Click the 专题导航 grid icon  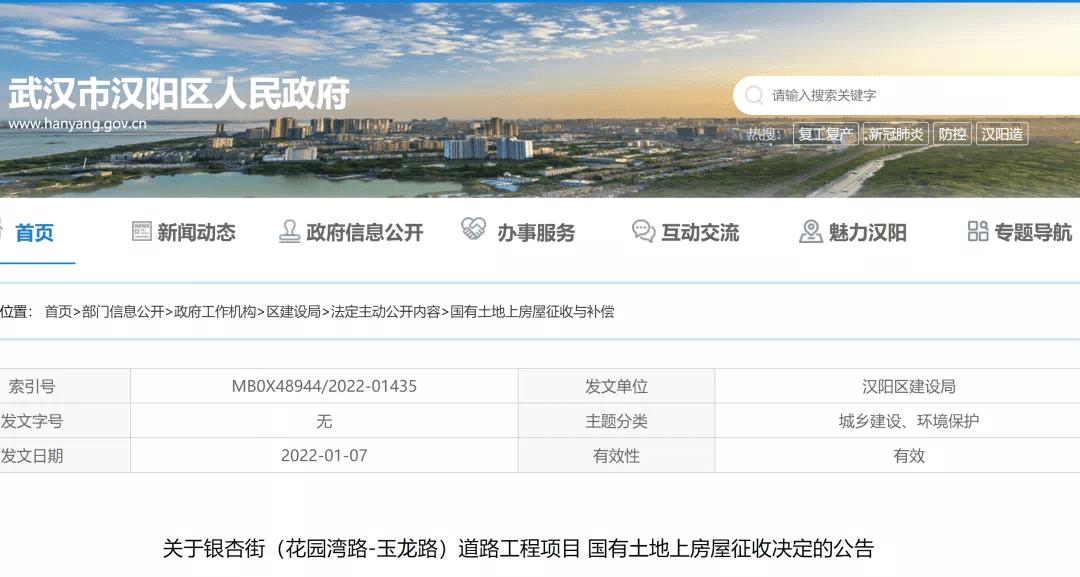click(977, 231)
